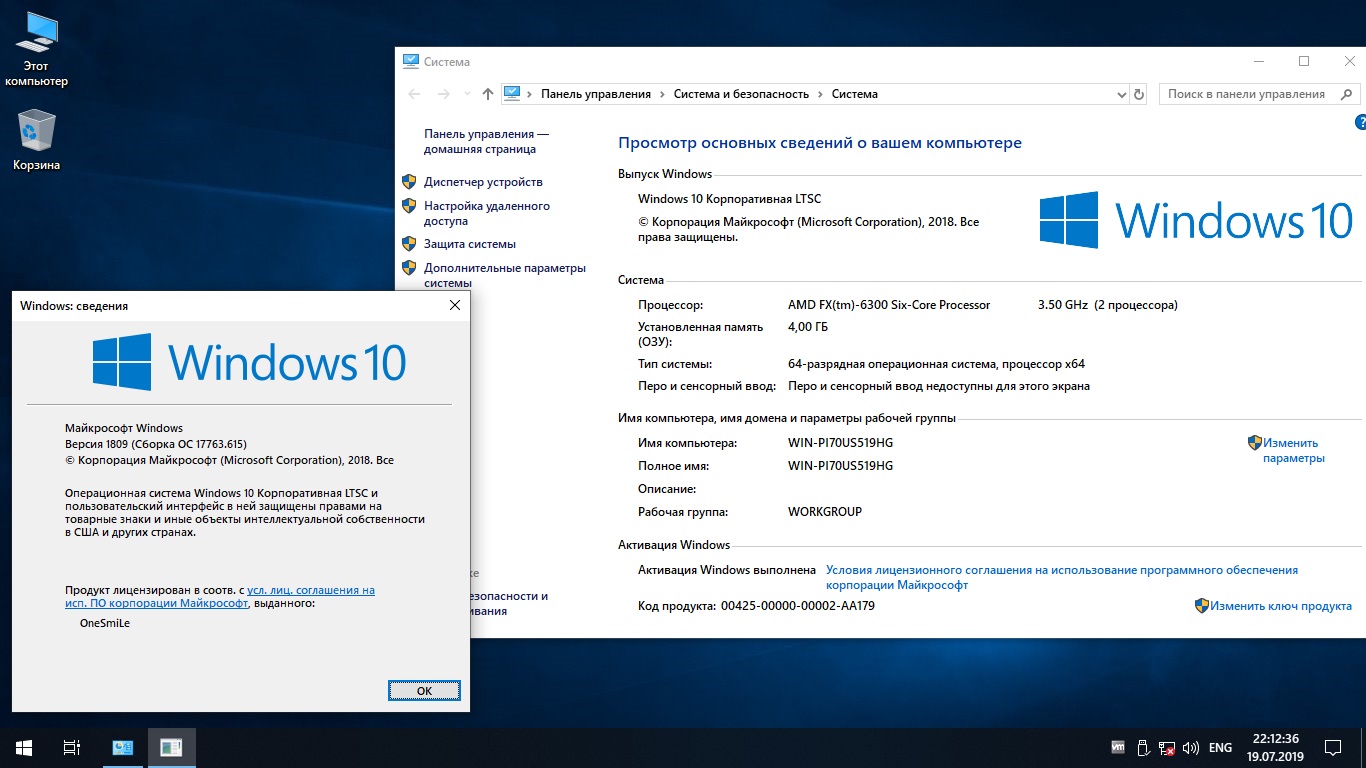Screen dimensions: 1366x768
Task: Click the ENG language indicator
Action: click(1220, 747)
